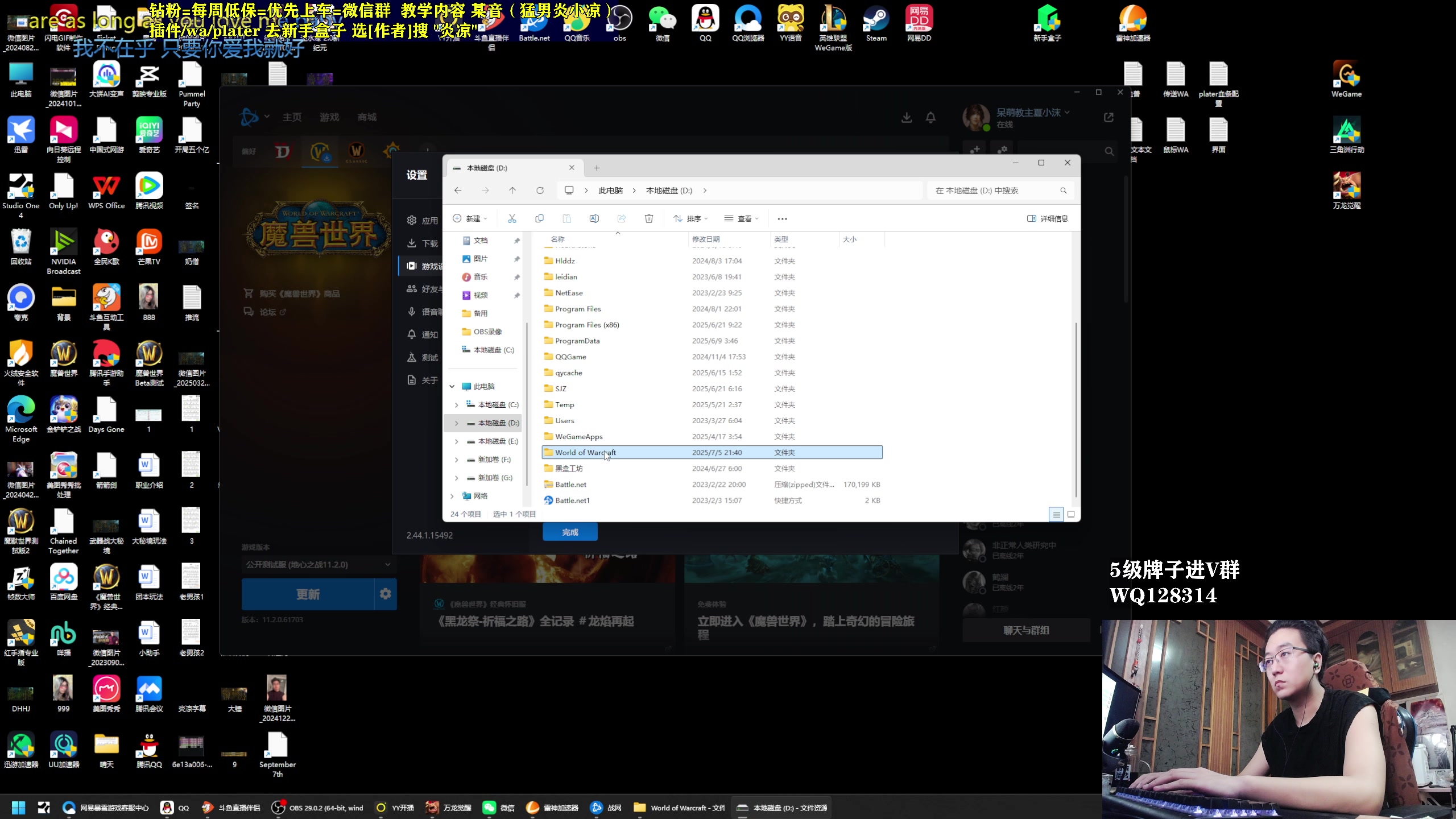Open 回收站 recycle bin icon
Viewport: 1456px width, 819px height.
(x=21, y=247)
